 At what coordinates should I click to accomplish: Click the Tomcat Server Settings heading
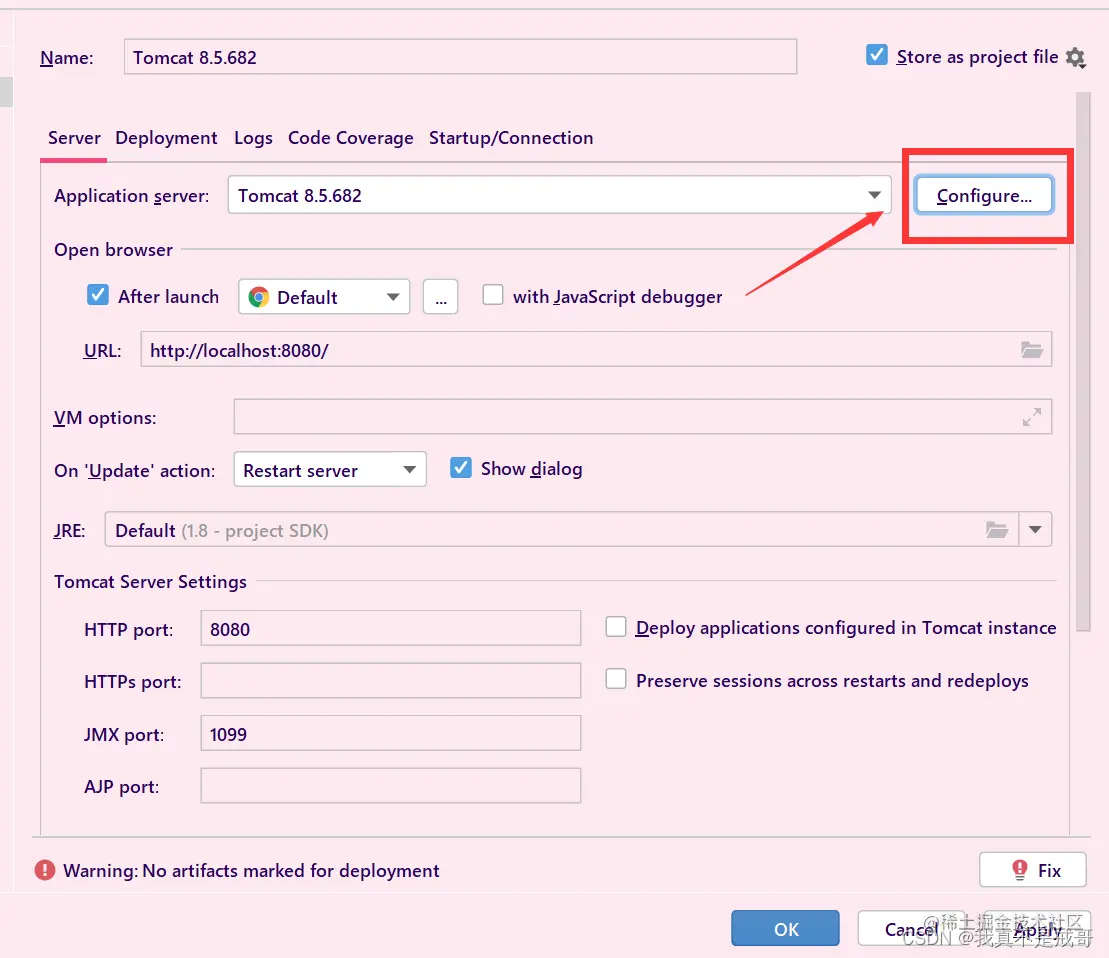click(150, 581)
